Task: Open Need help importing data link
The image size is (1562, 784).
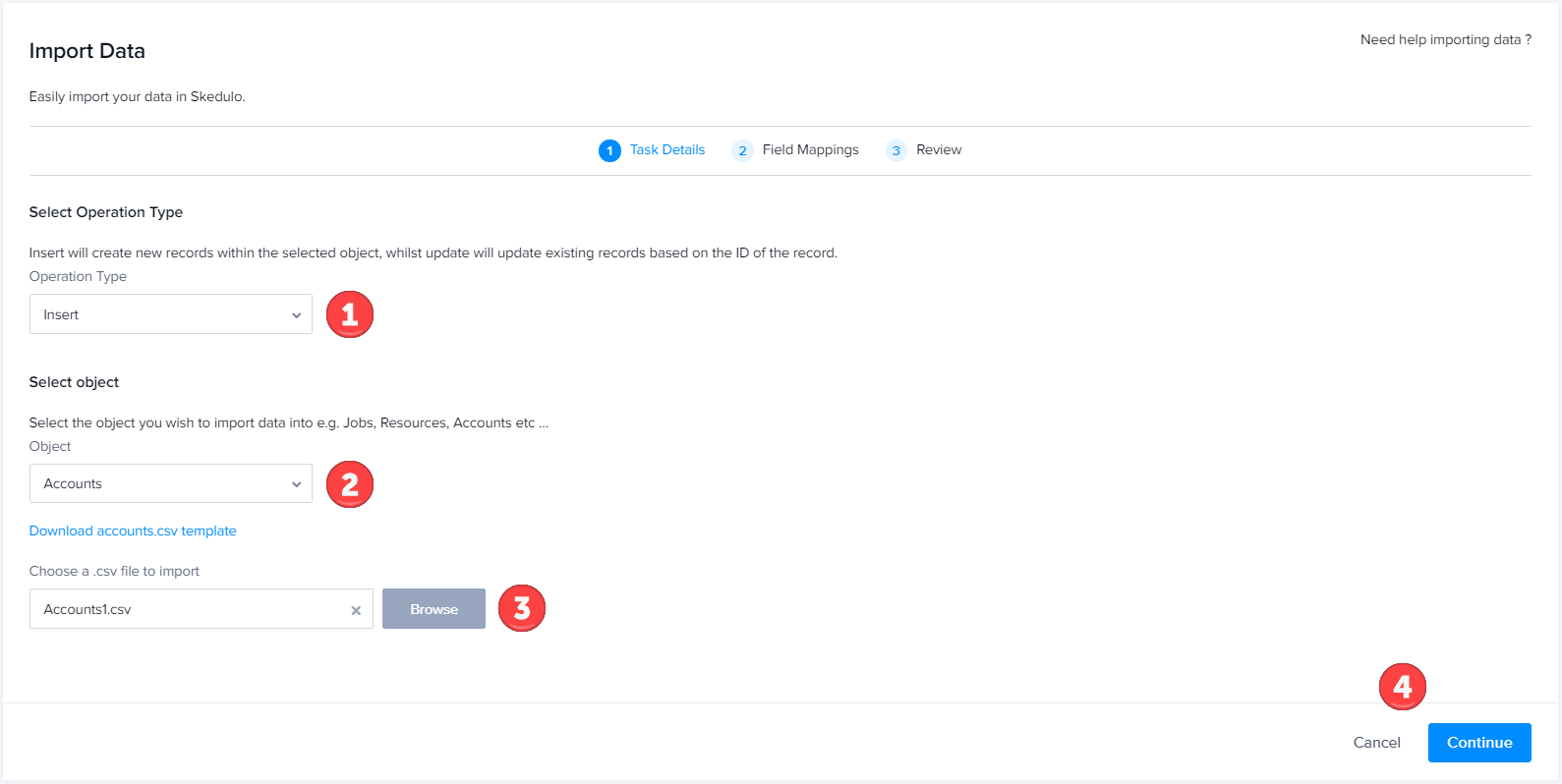Action: click(x=1445, y=39)
